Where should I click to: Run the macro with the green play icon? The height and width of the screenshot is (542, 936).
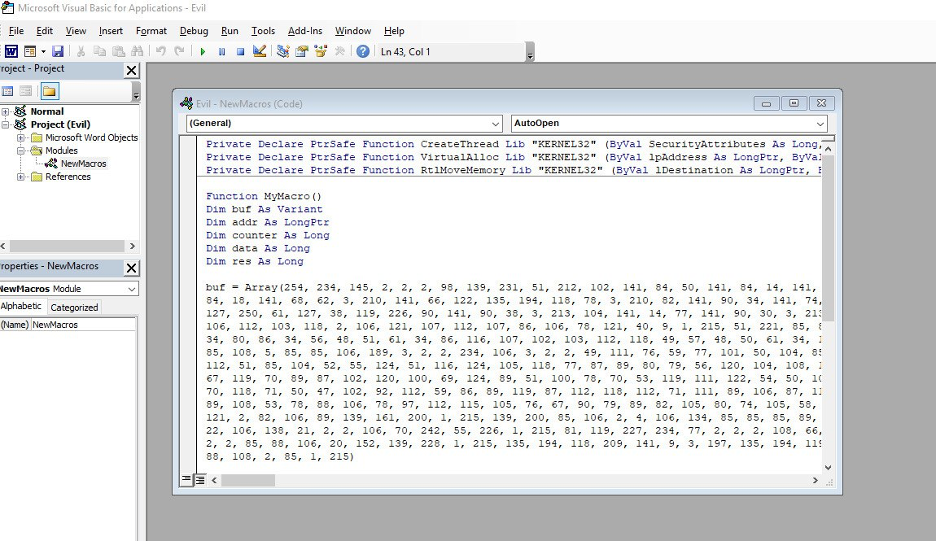click(x=203, y=51)
